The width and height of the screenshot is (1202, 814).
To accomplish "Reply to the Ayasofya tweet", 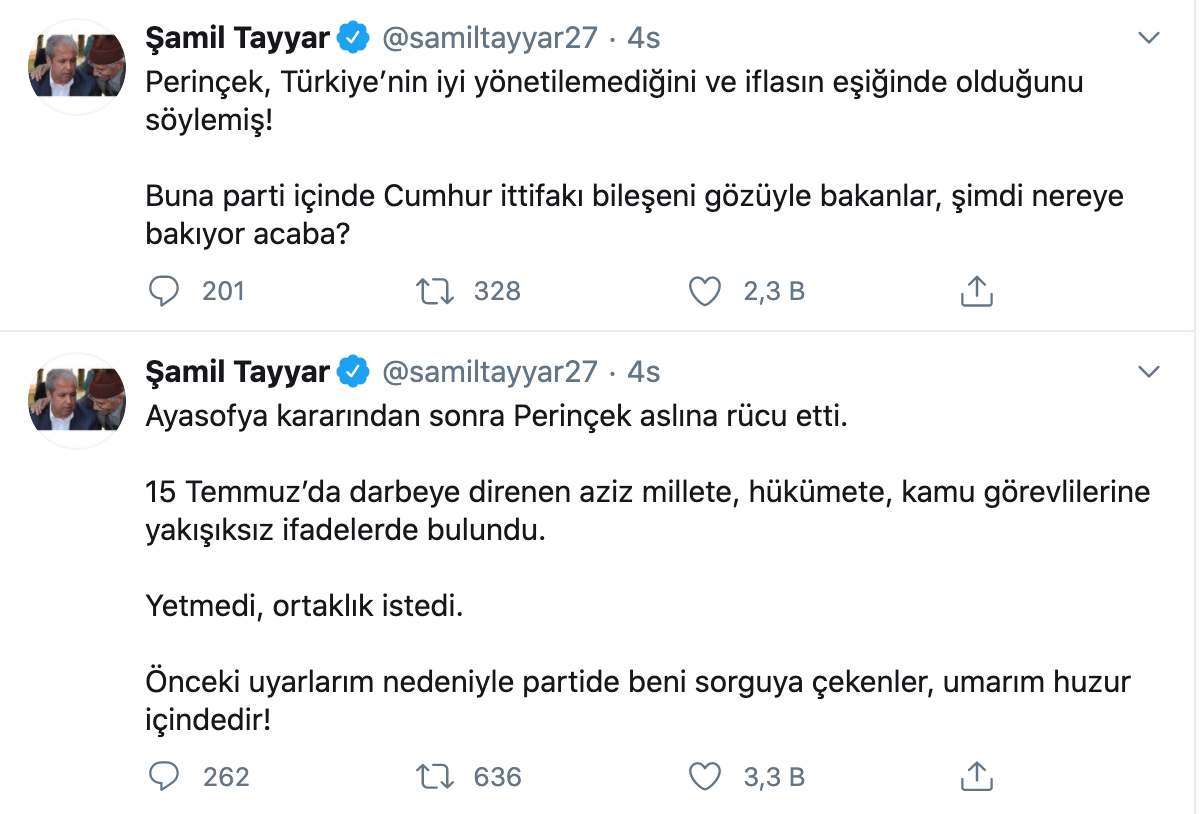I will tap(163, 776).
